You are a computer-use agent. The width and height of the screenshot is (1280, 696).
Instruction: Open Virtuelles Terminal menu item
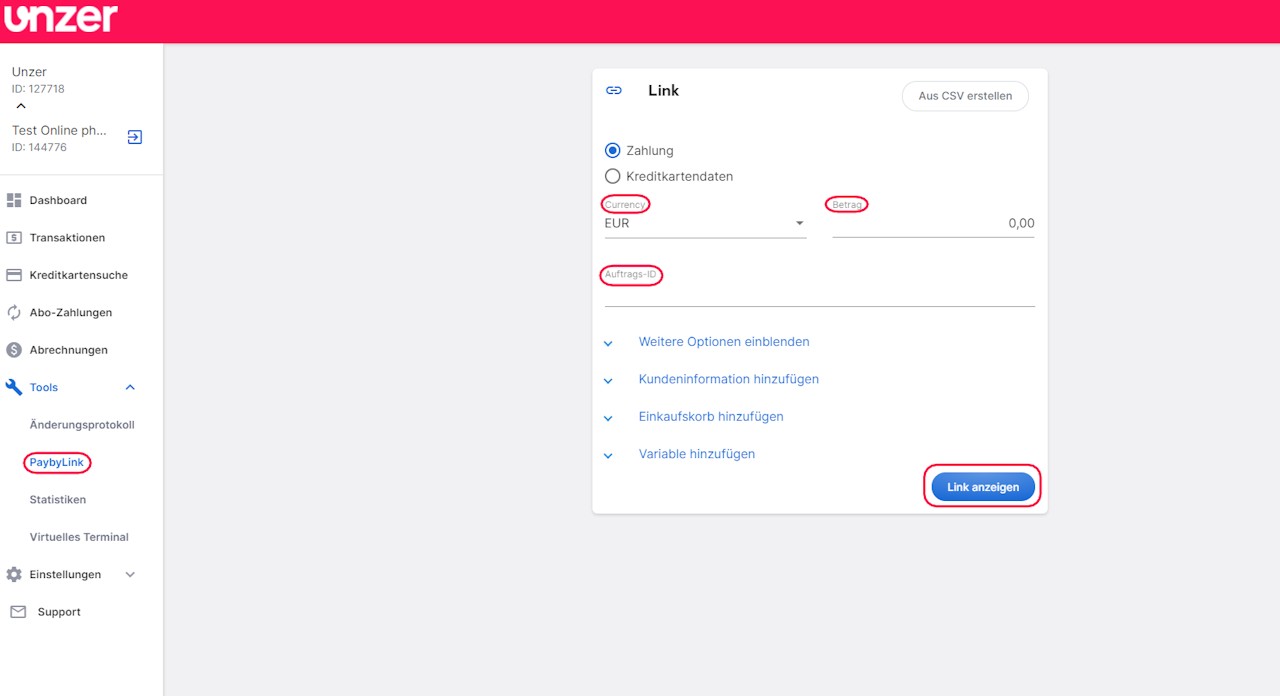pos(79,537)
